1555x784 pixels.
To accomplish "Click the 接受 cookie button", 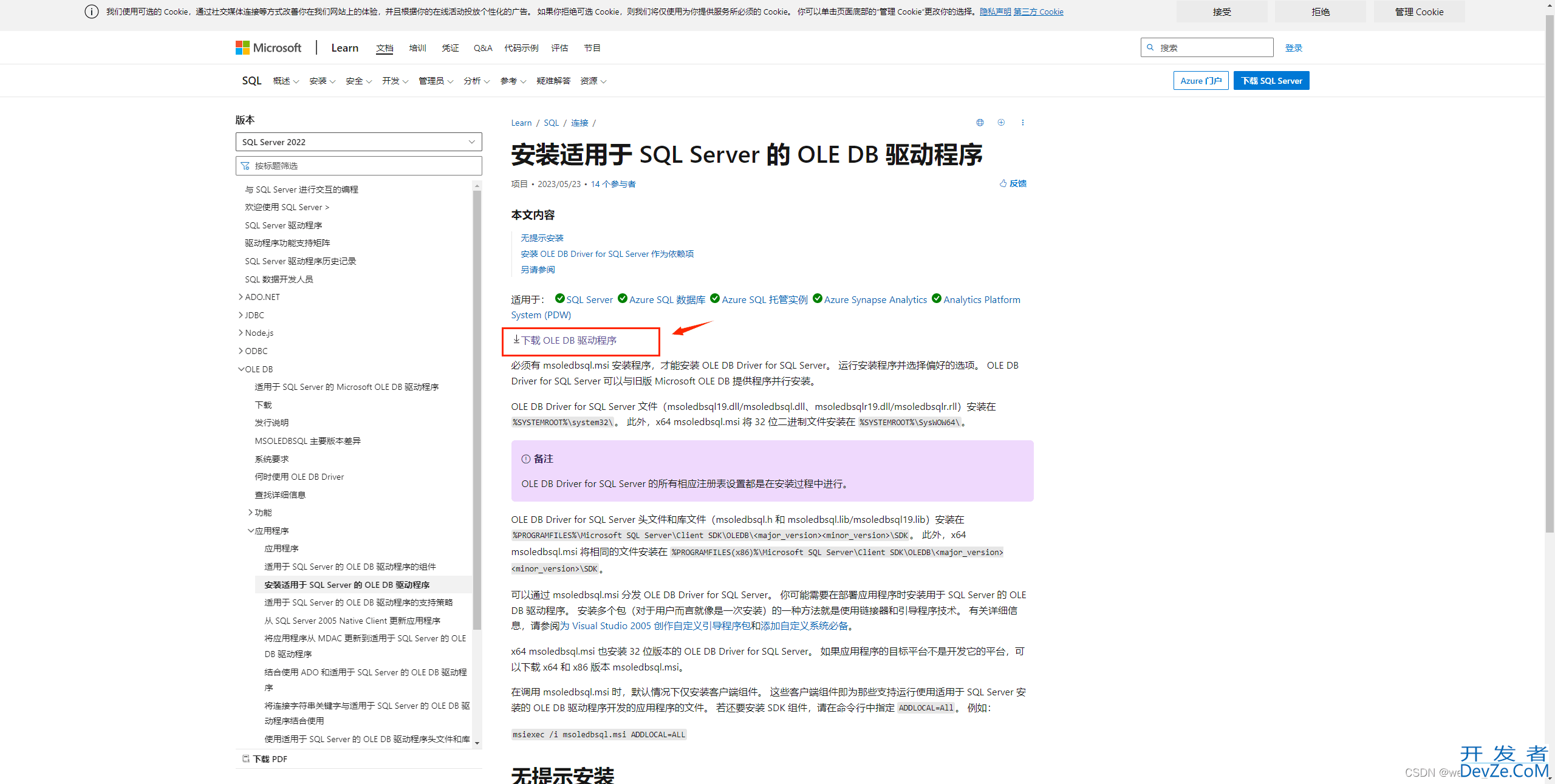I will tap(1222, 12).
